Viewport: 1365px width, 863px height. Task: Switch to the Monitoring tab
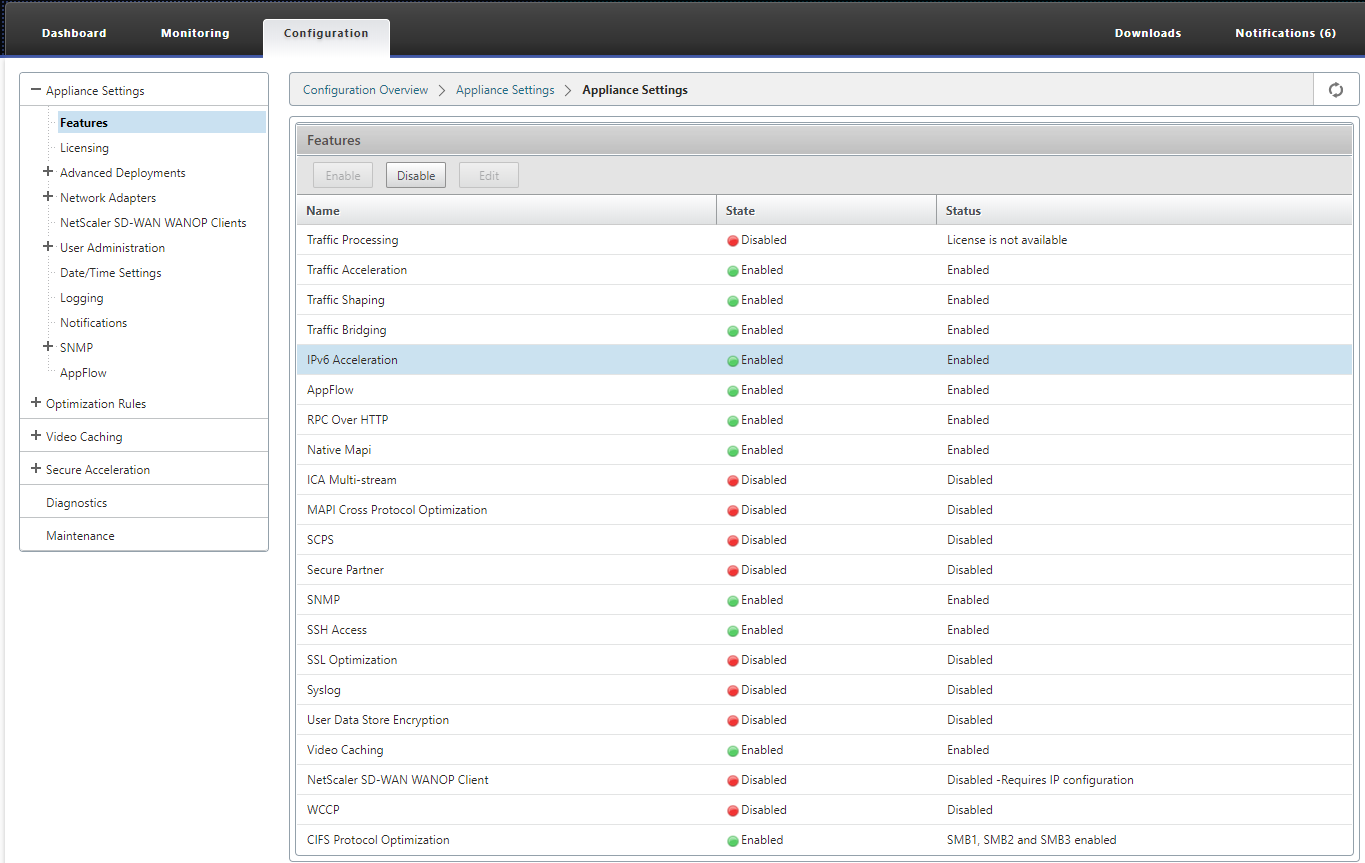[195, 33]
